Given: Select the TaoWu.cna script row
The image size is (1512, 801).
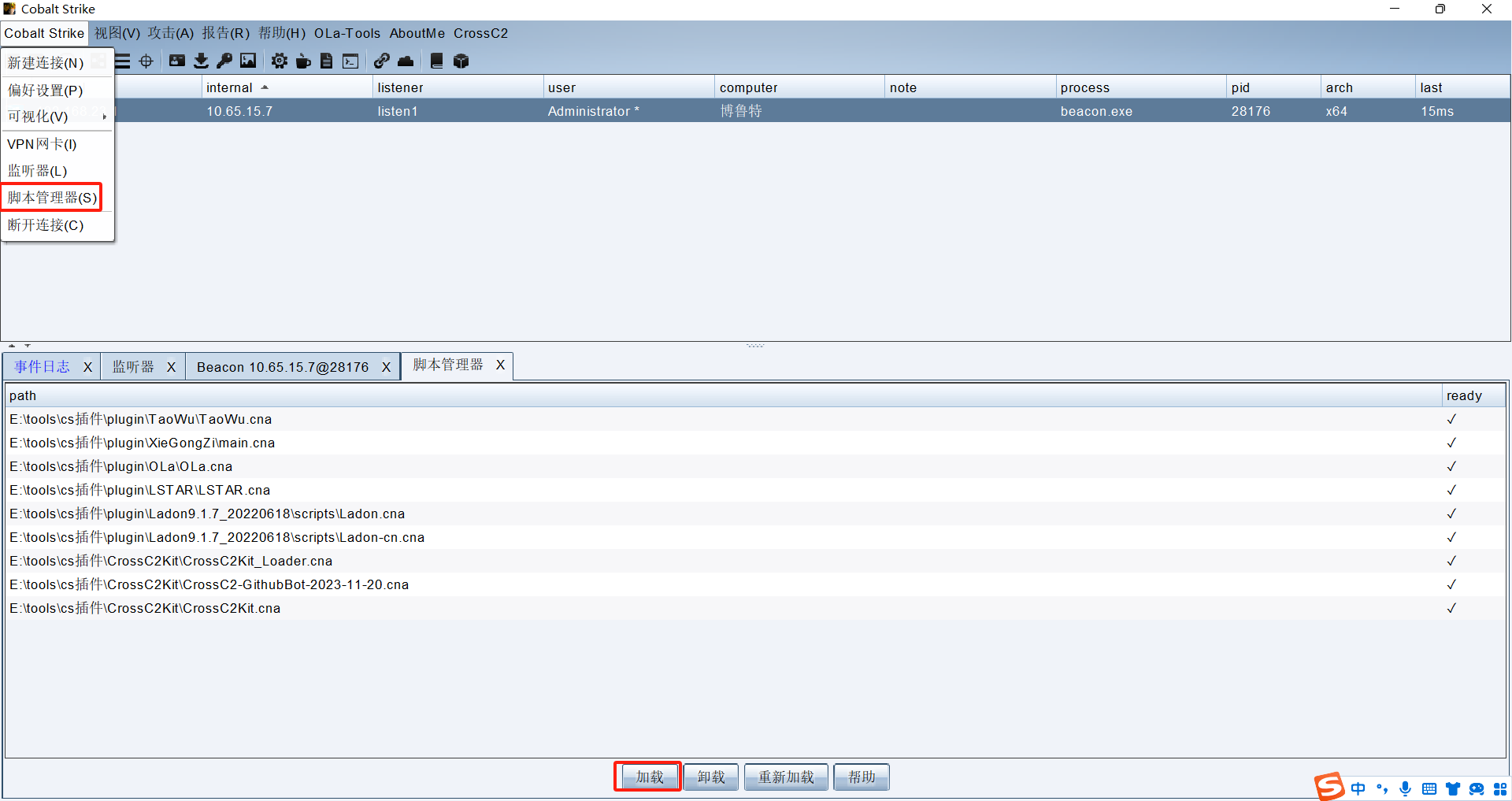Looking at the screenshot, I should pos(755,419).
